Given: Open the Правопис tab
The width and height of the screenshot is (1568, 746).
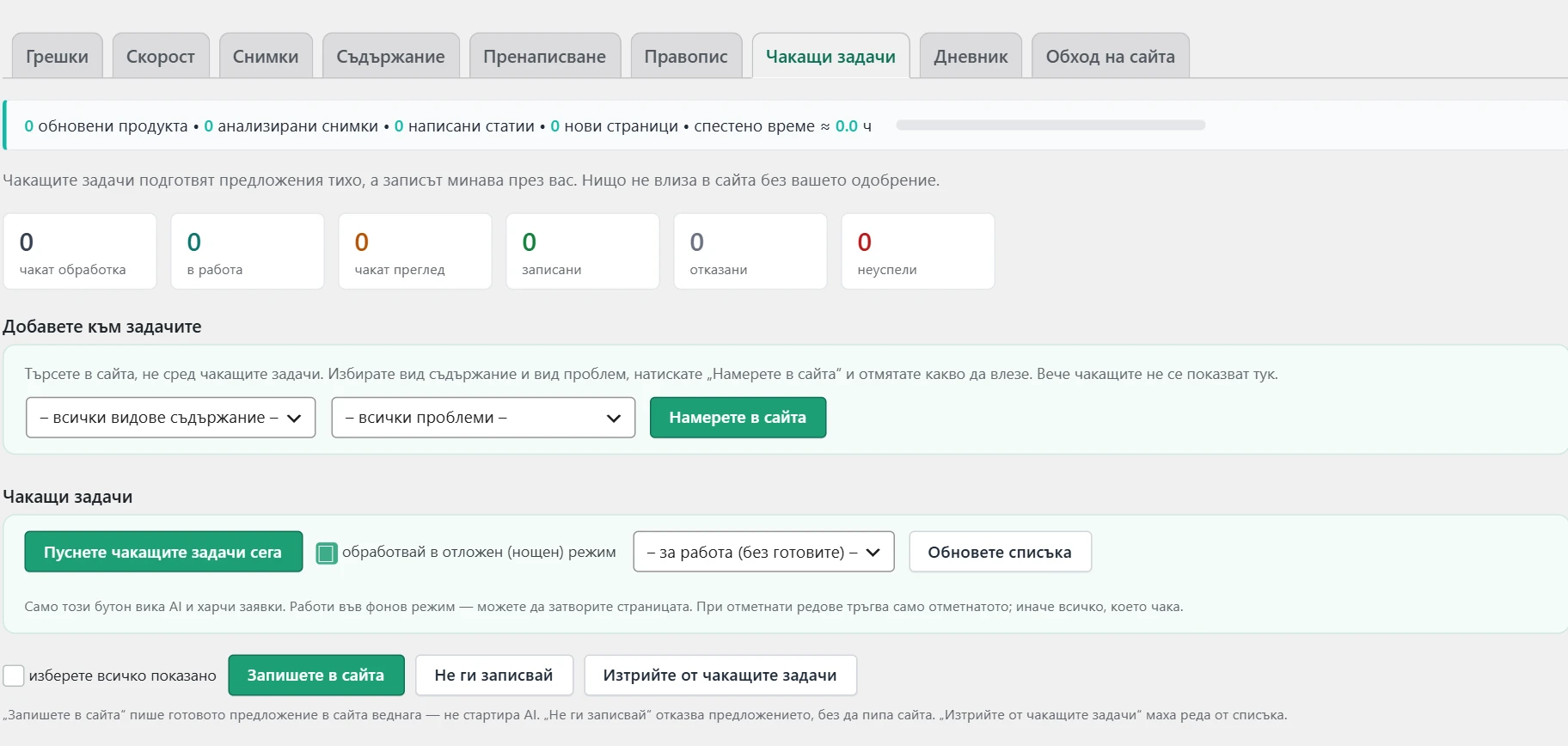Looking at the screenshot, I should [686, 56].
